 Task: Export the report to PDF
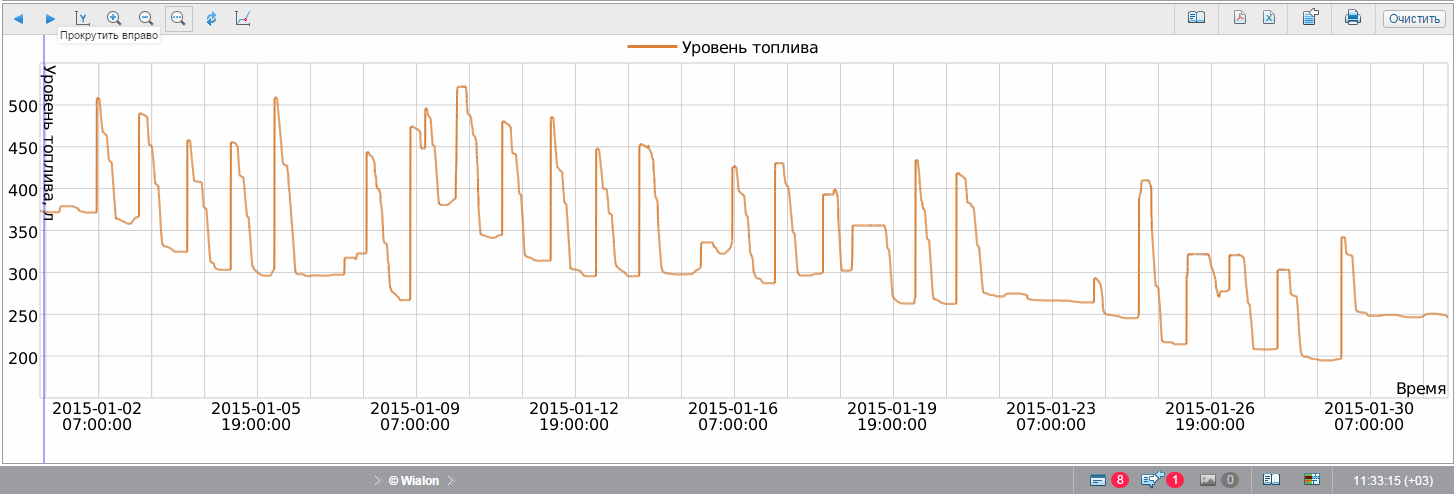[x=1239, y=18]
